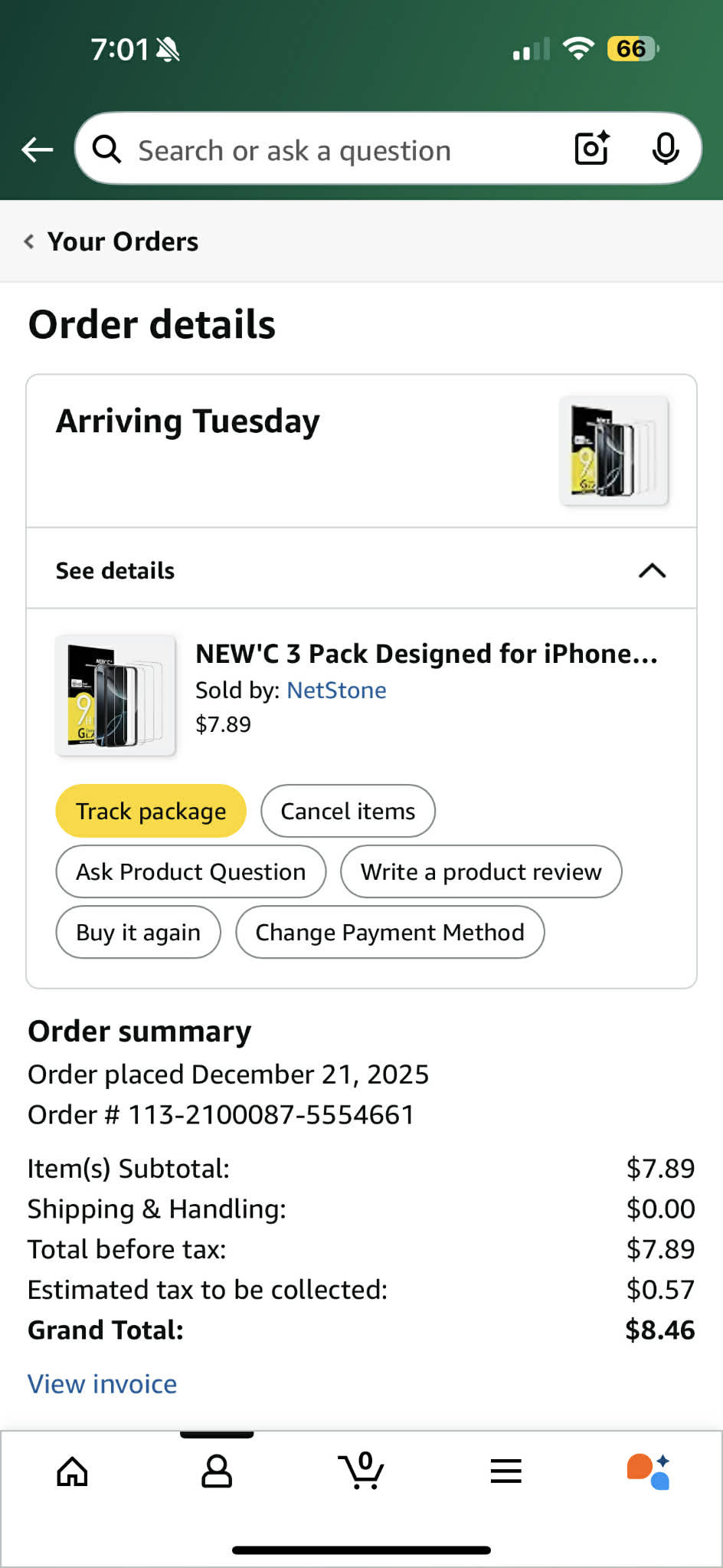The height and width of the screenshot is (1568, 723).
Task: Tap Cancel items button
Action: click(348, 811)
